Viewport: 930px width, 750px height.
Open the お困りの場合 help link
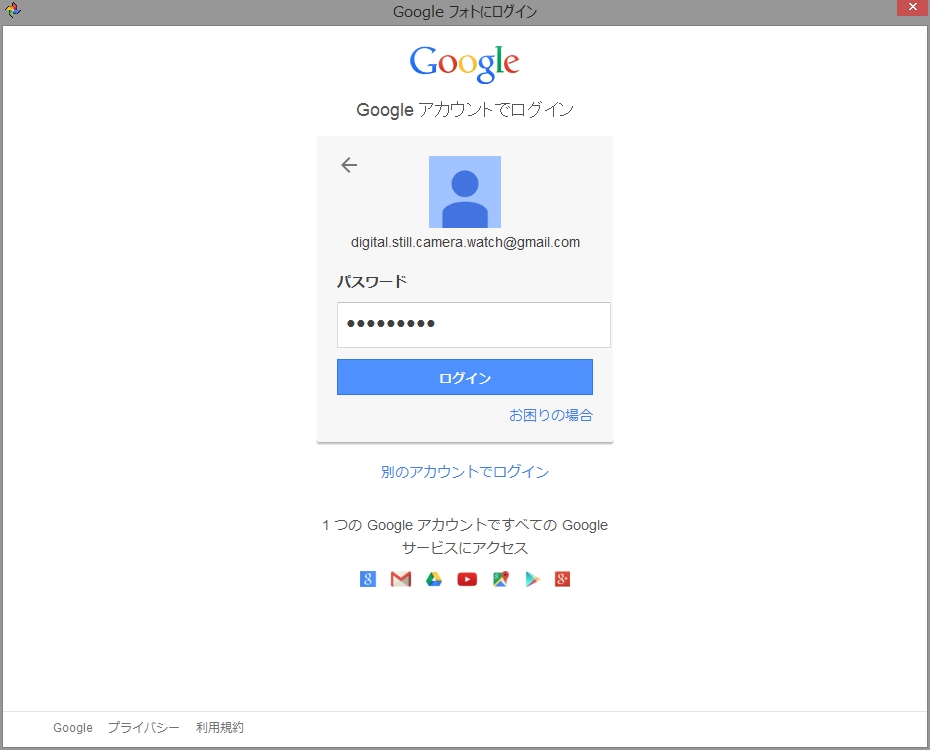[551, 415]
